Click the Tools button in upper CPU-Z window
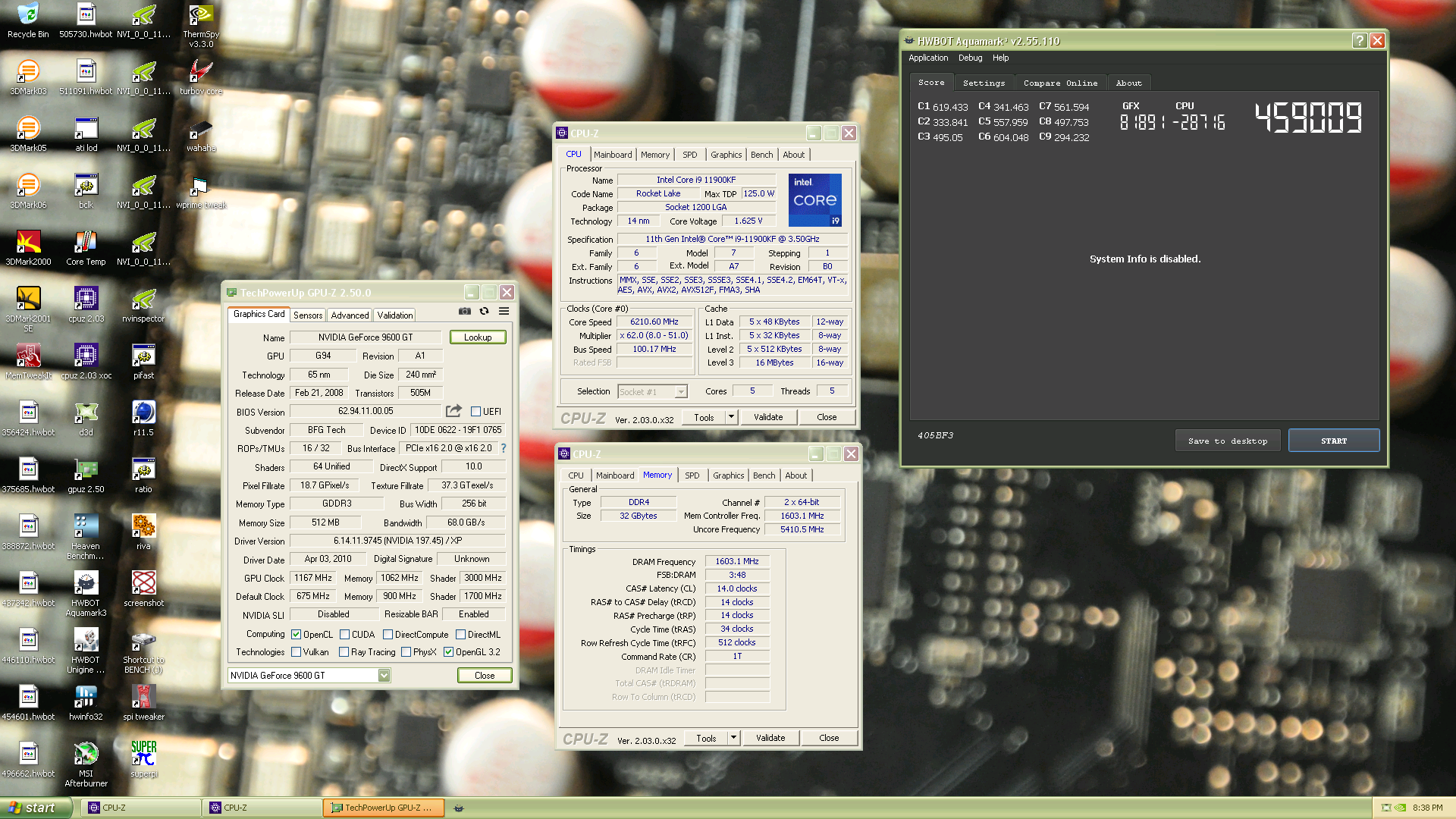 (x=704, y=417)
